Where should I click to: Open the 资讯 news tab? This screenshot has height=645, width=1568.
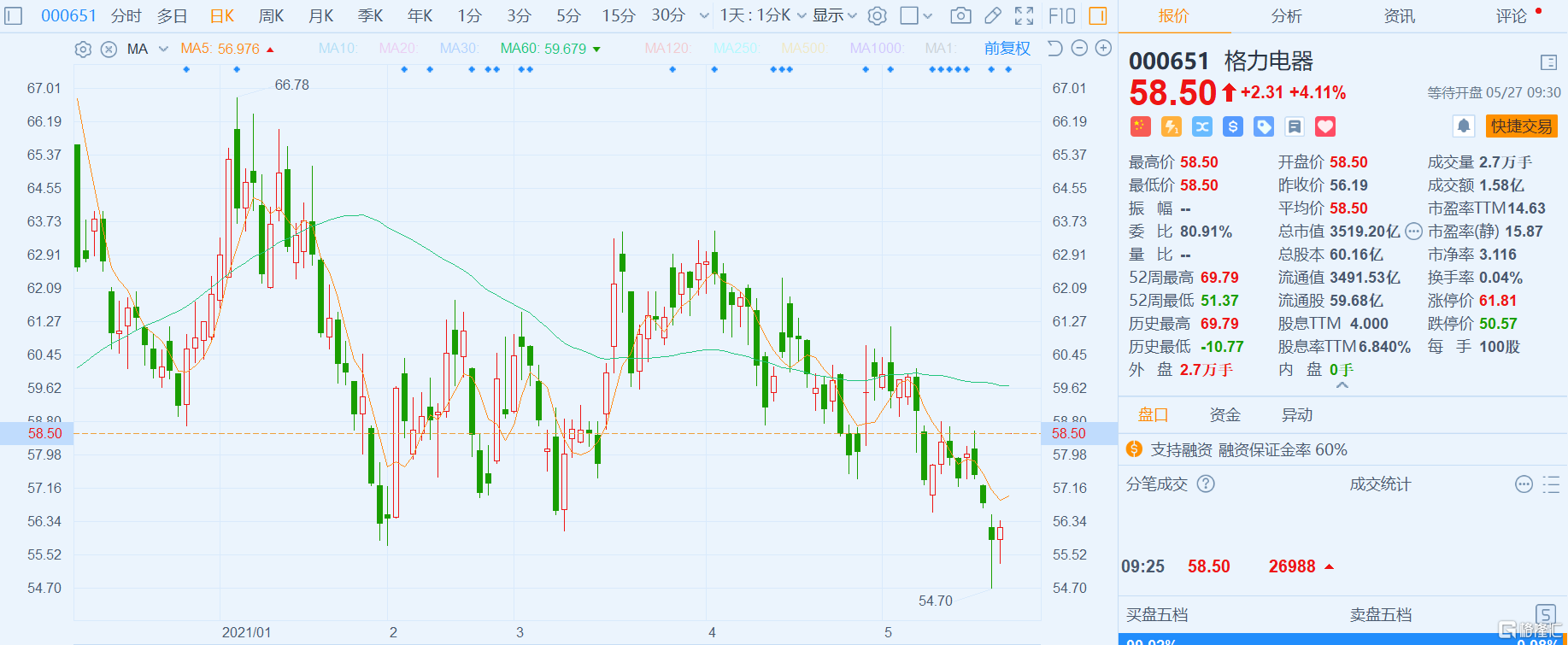(1399, 15)
